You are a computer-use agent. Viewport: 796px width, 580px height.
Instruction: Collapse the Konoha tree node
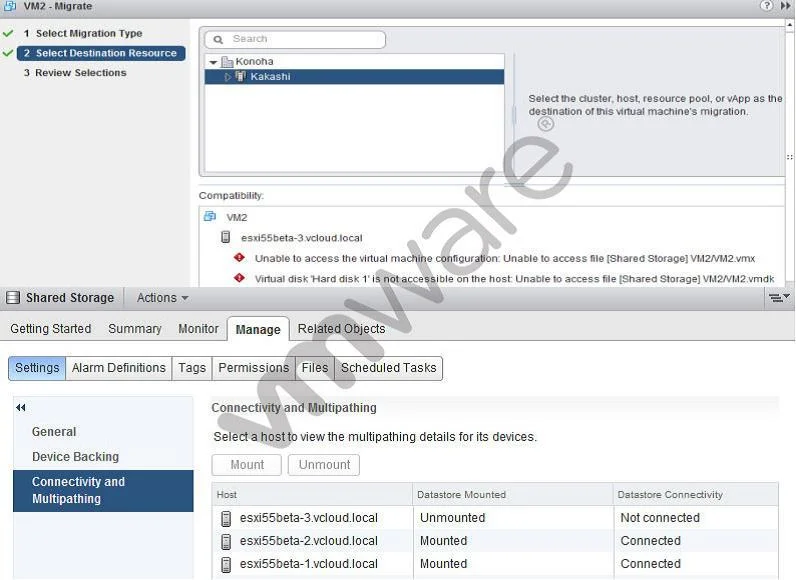tap(213, 62)
